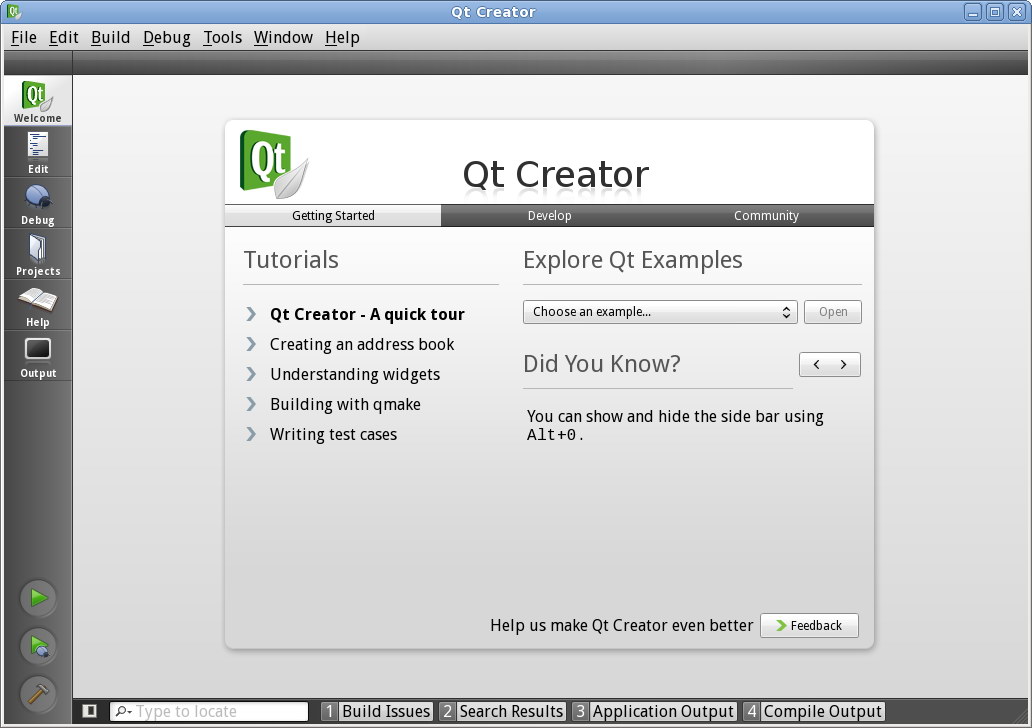The width and height of the screenshot is (1032, 728).
Task: Switch to the Community tab
Action: pos(766,216)
